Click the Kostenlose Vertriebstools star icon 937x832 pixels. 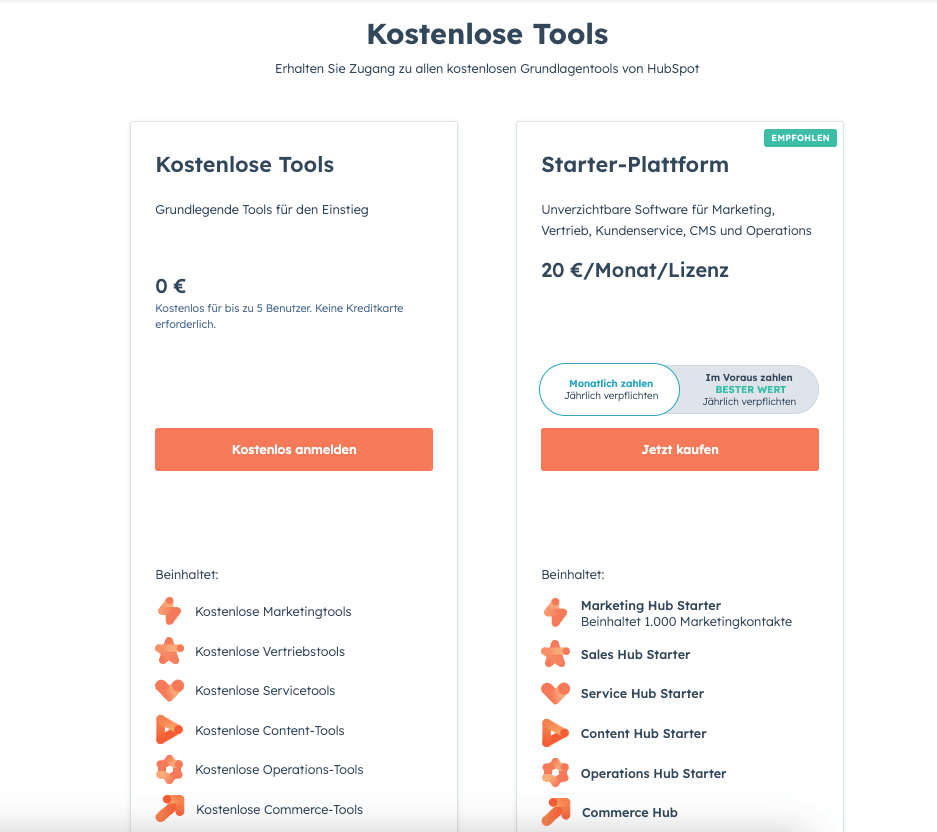click(x=170, y=651)
